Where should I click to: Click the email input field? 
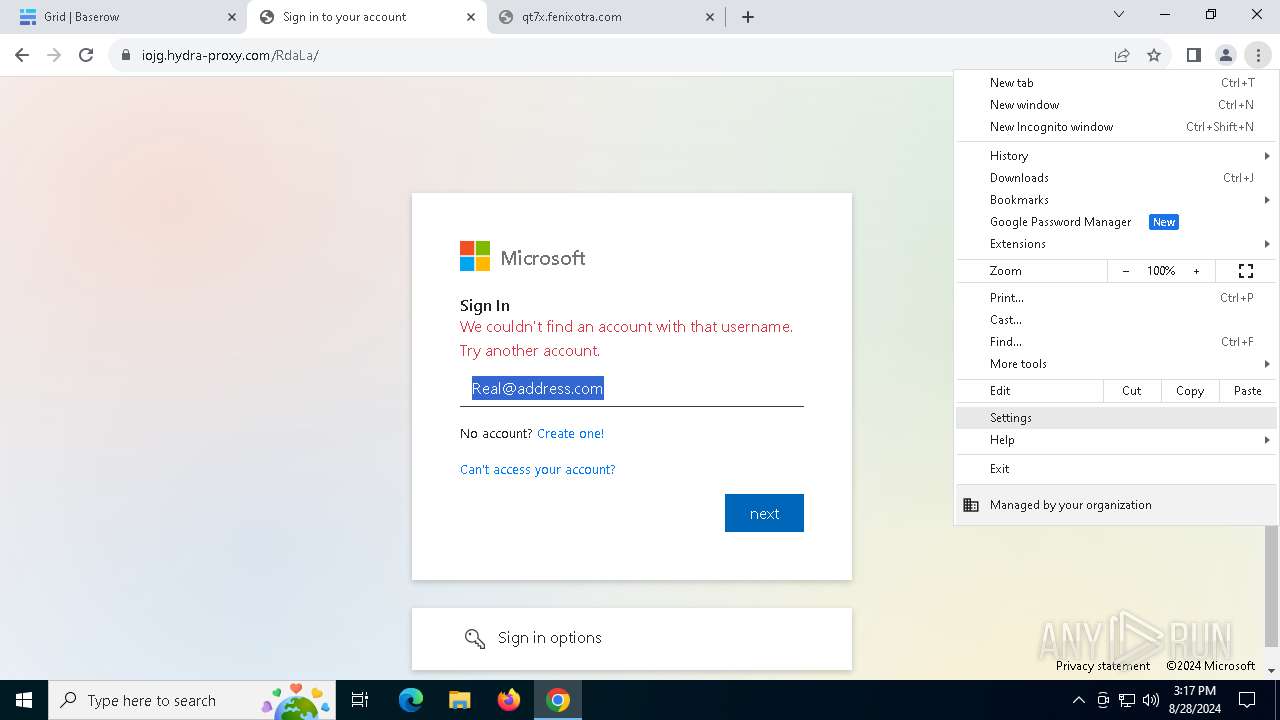tap(632, 389)
